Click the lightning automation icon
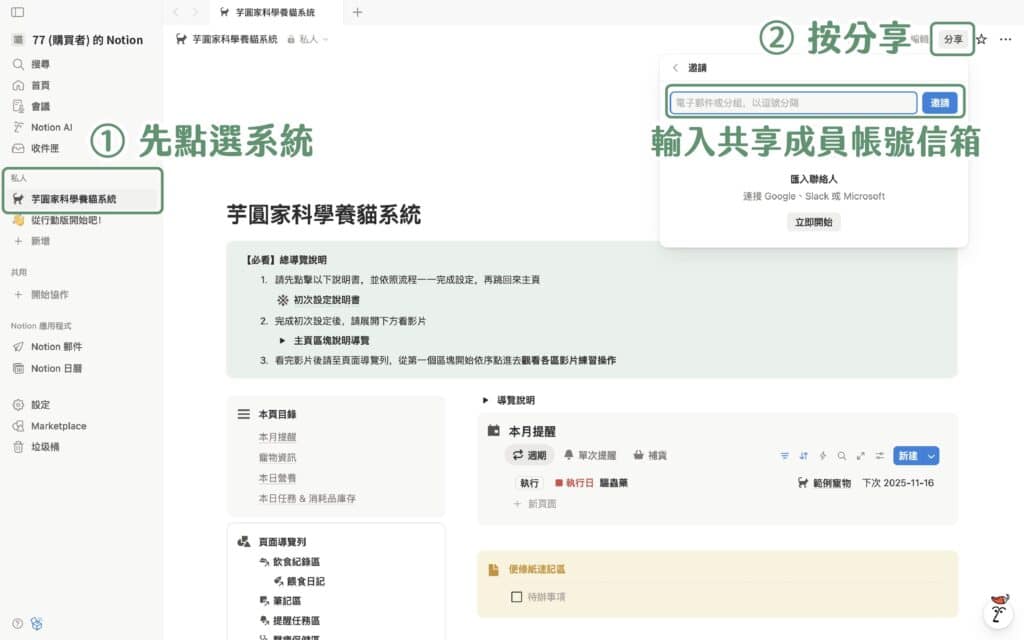Viewport: 1024px width, 640px height. tap(823, 456)
